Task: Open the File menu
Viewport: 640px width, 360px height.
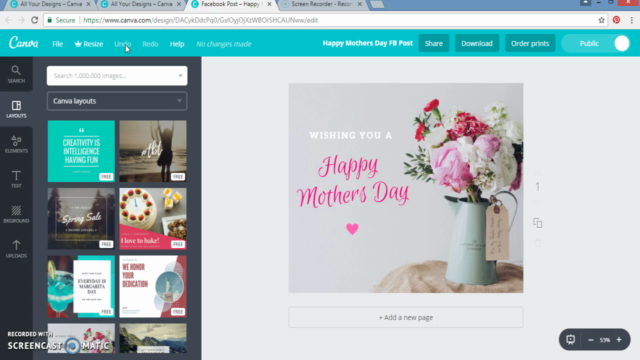Action: click(x=58, y=44)
